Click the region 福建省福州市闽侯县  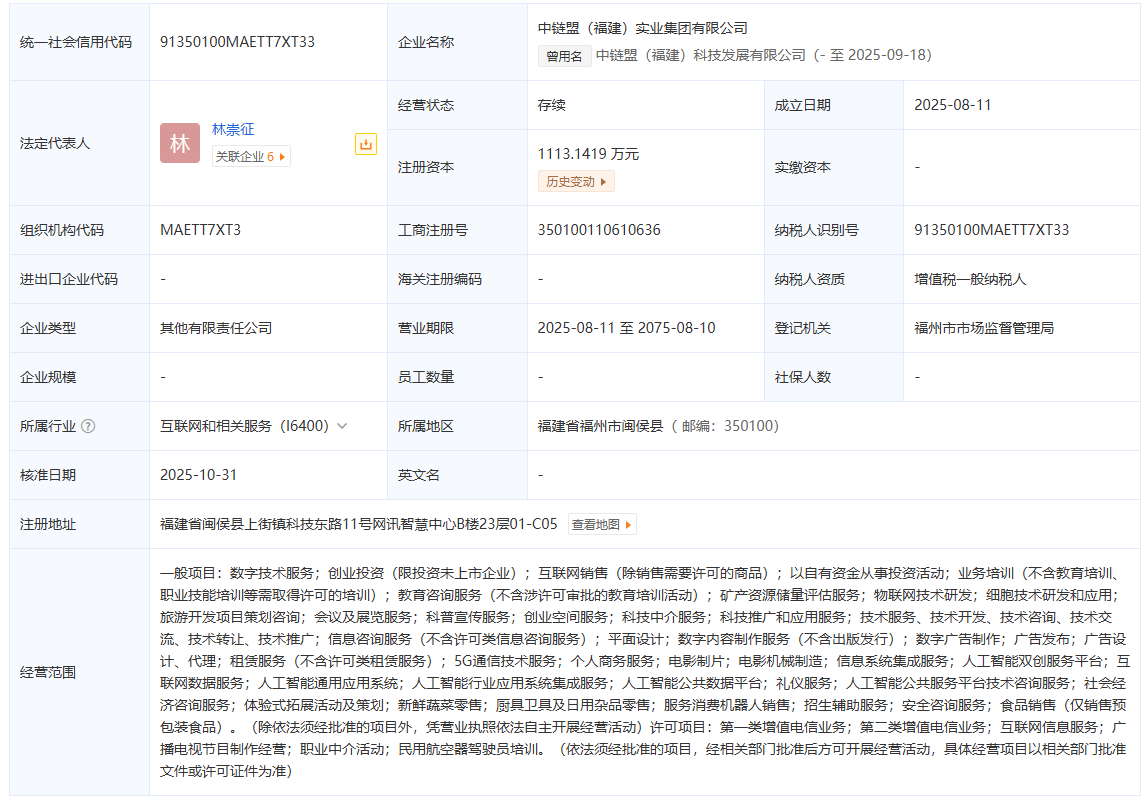point(600,426)
